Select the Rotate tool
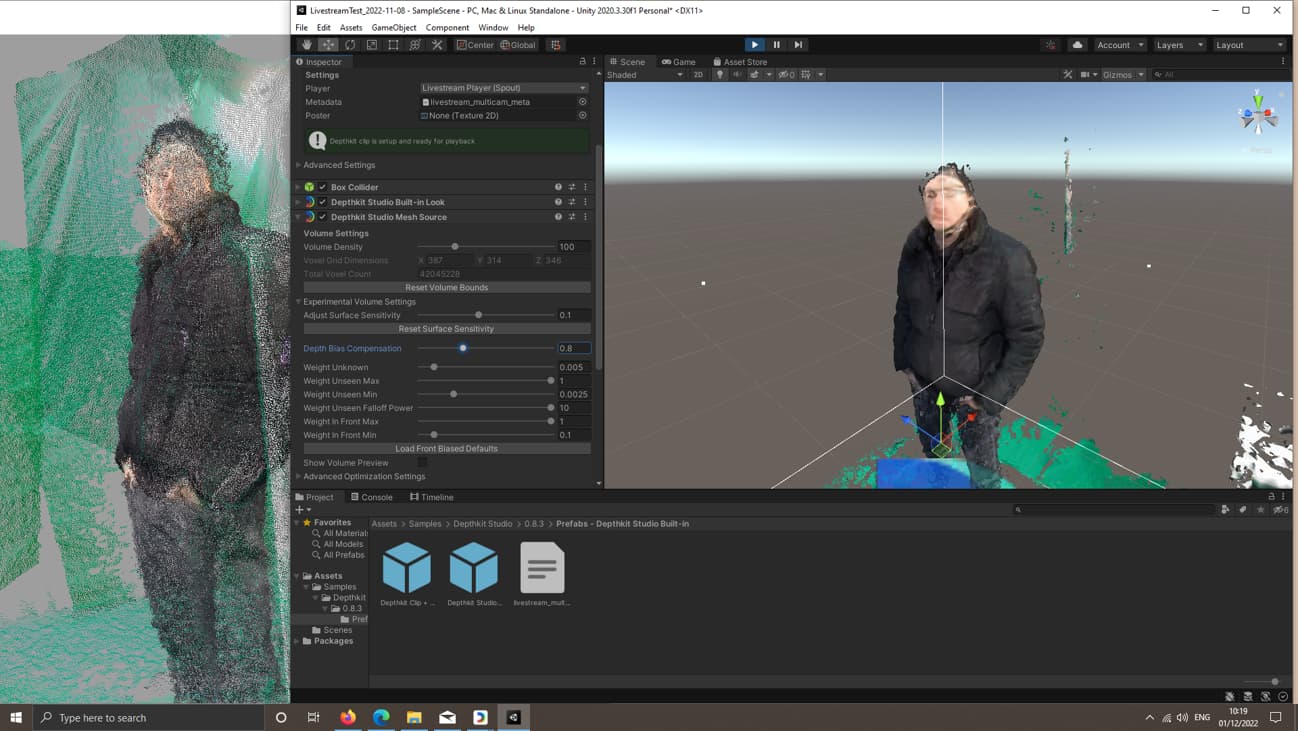 tap(350, 45)
